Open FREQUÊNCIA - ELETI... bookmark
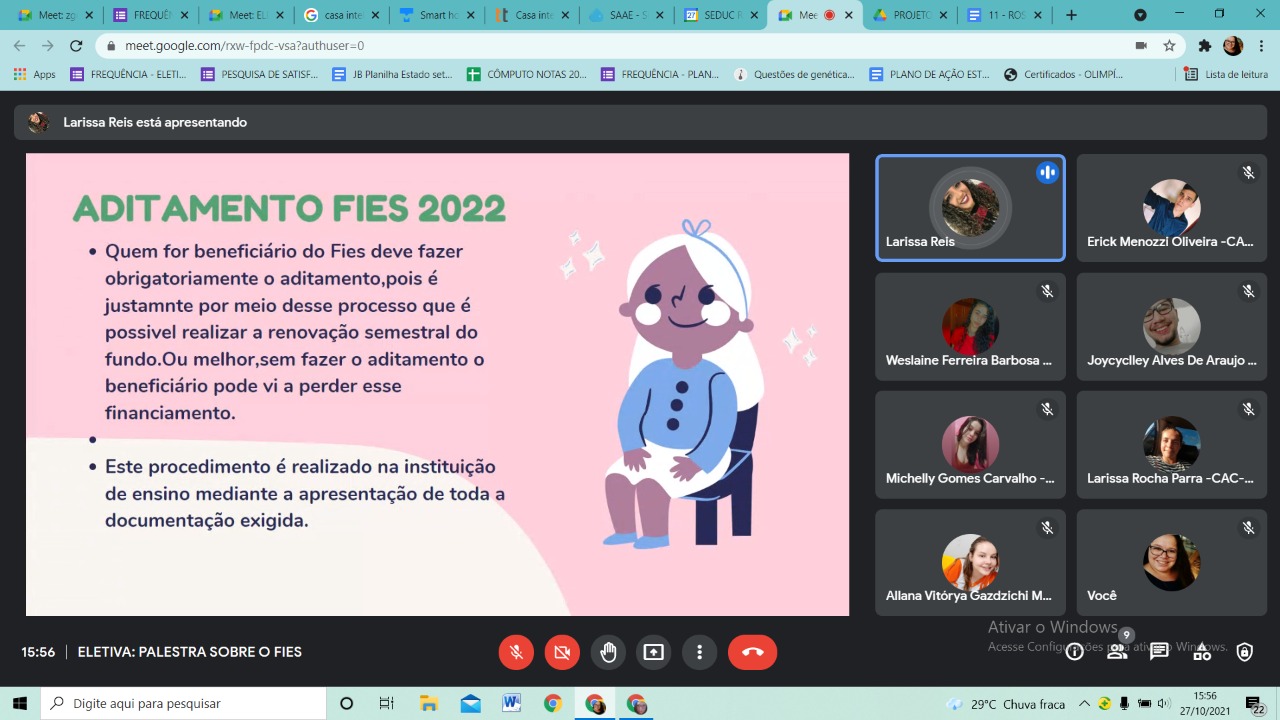The width and height of the screenshot is (1280, 720). pyautogui.click(x=129, y=74)
